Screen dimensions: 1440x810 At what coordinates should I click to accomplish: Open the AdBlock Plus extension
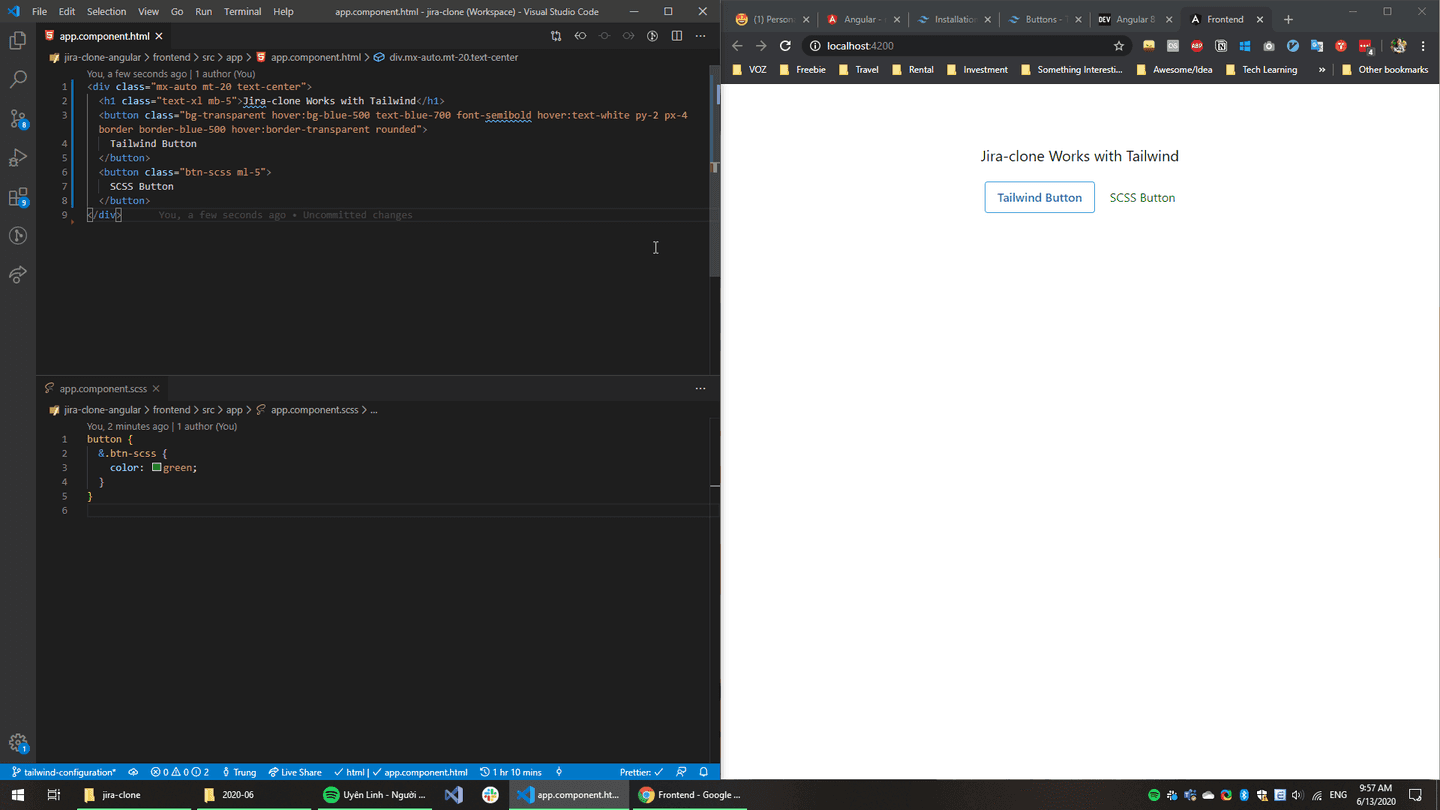pos(1197,45)
